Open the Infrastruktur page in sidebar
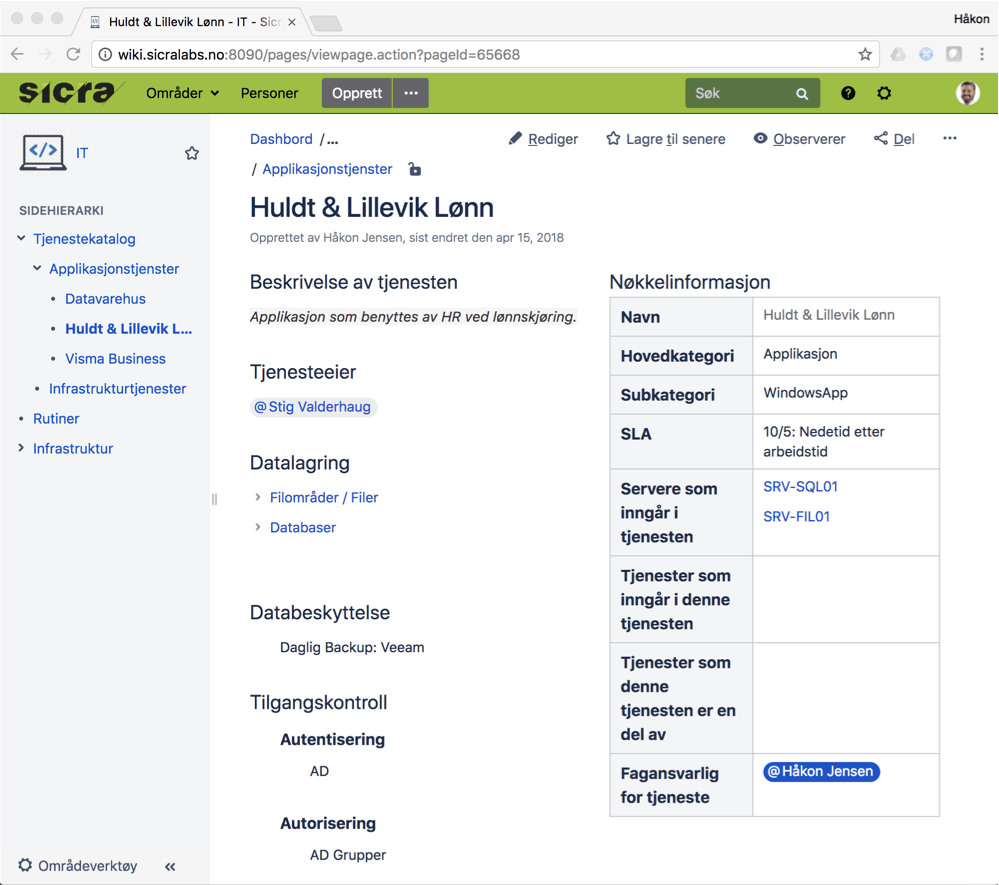Viewport: 999px width, 885px height. pyautogui.click(x=73, y=449)
